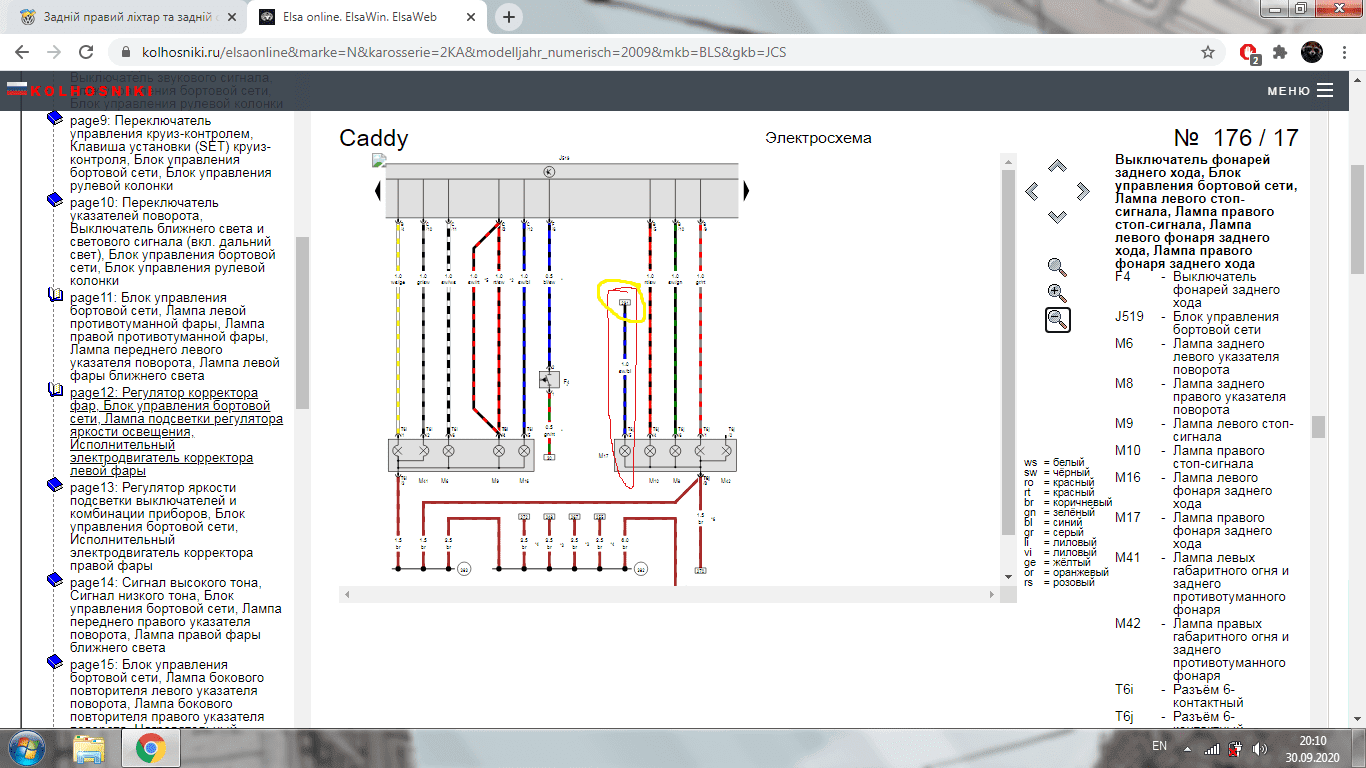
Task: Click M17 right reverse lamp legend entry
Action: pyautogui.click(x=1205, y=531)
